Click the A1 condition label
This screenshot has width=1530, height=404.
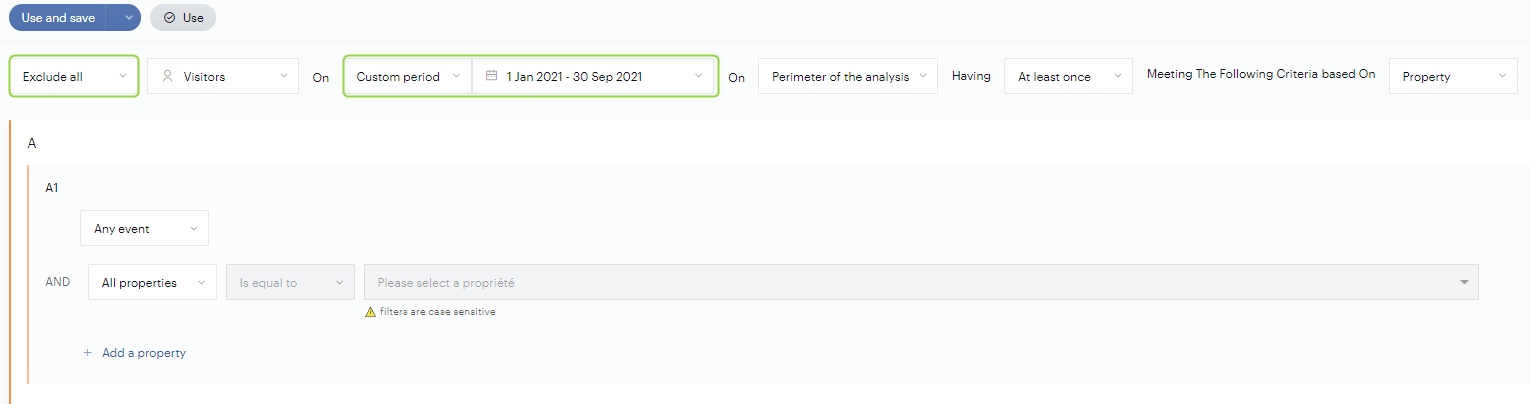[53, 187]
